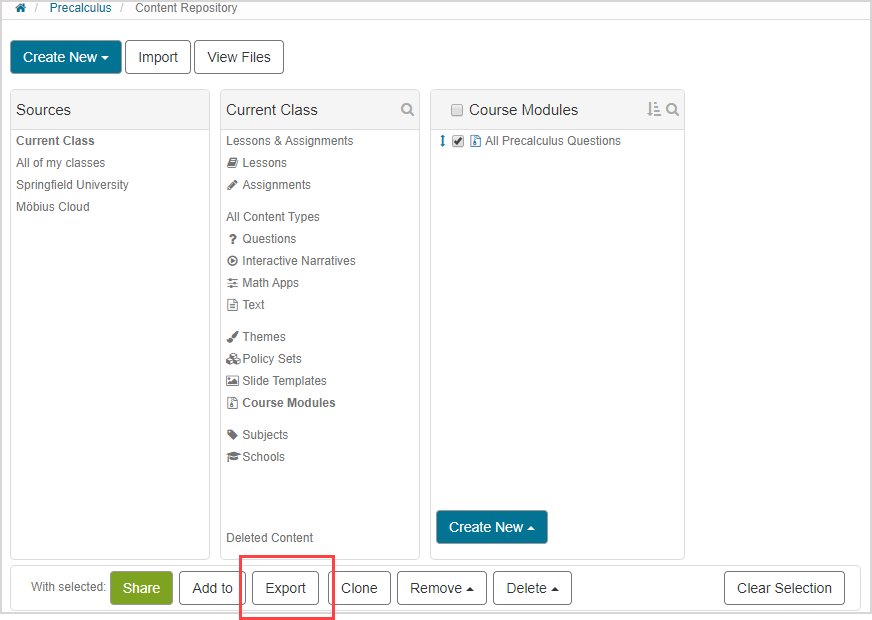Click the home icon in breadcrumb
Image resolution: width=872 pixels, height=620 pixels.
pos(20,8)
